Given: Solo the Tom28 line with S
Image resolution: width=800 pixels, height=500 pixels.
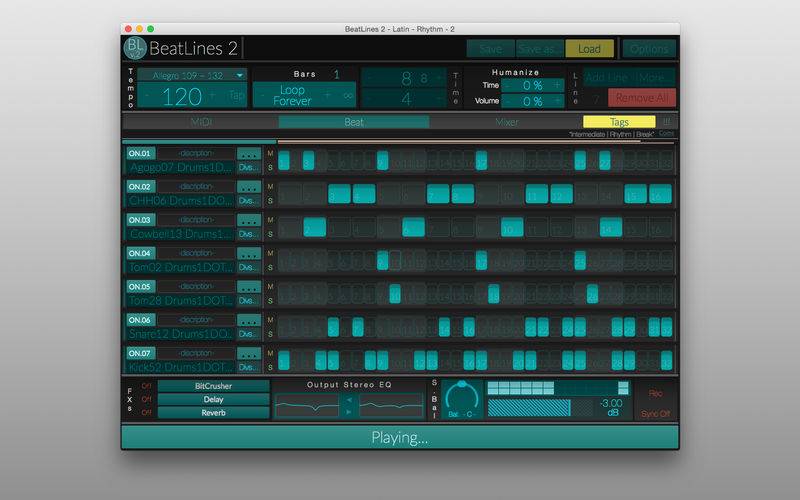Looking at the screenshot, I should click(x=270, y=301).
